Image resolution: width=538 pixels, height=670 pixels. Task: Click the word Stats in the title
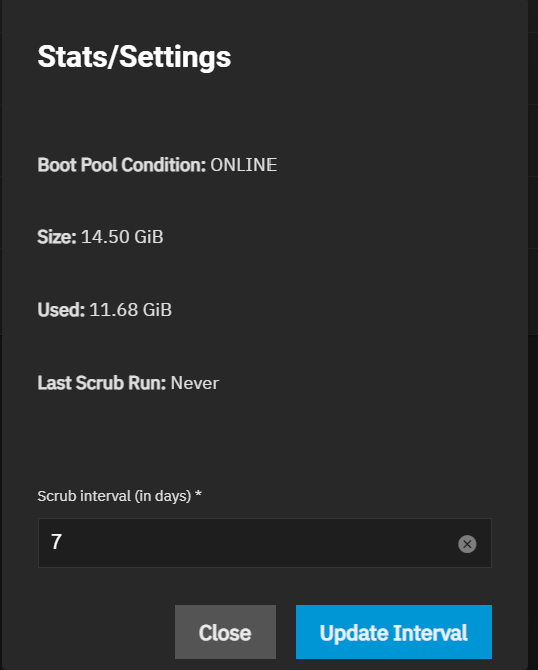coord(72,56)
